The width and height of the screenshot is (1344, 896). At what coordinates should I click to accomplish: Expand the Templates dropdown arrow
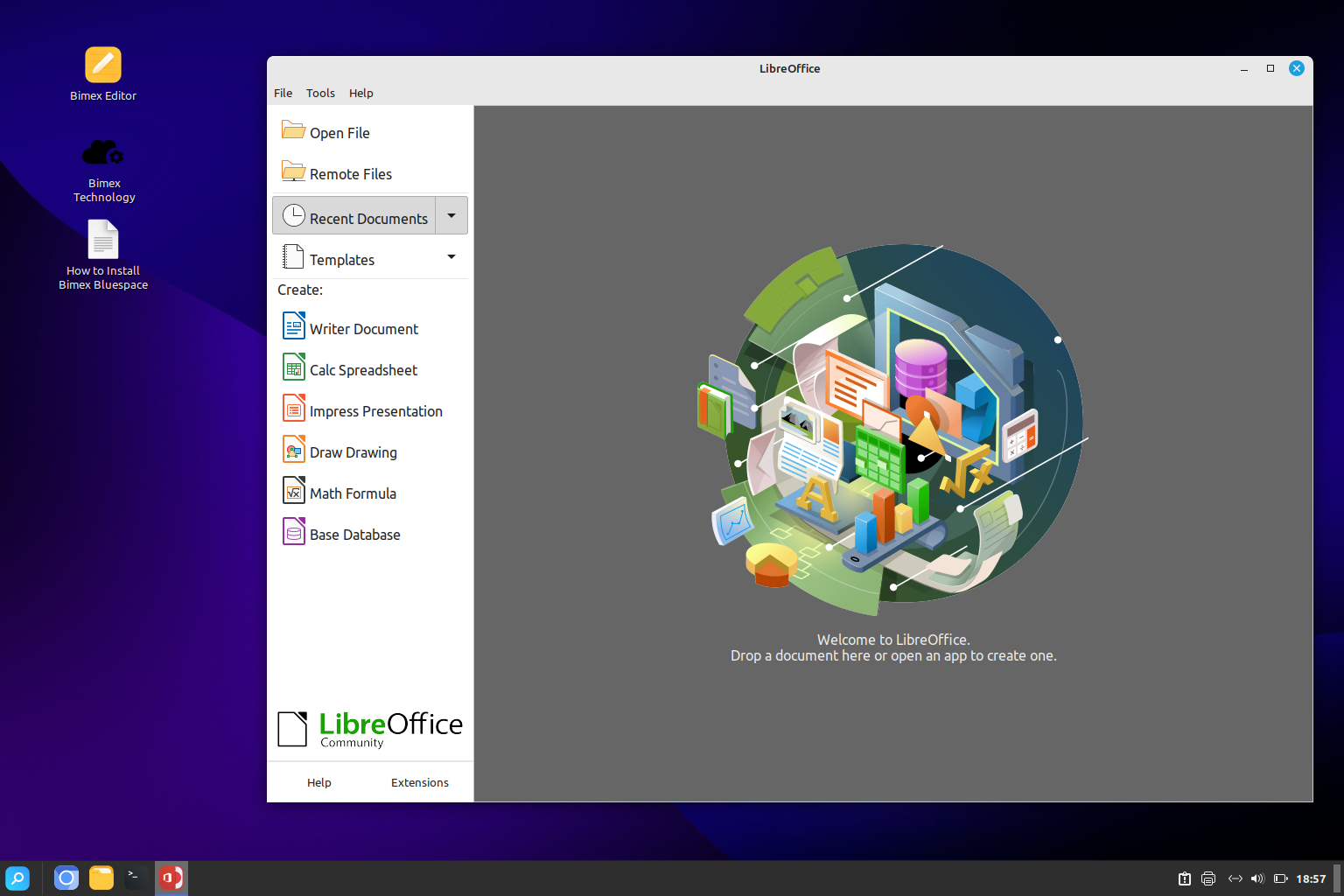[x=451, y=257]
